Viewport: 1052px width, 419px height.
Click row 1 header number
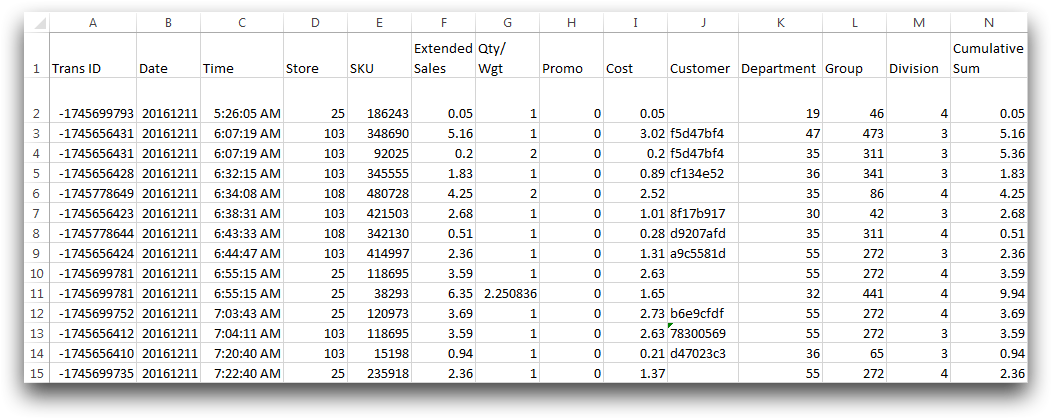[x=36, y=68]
